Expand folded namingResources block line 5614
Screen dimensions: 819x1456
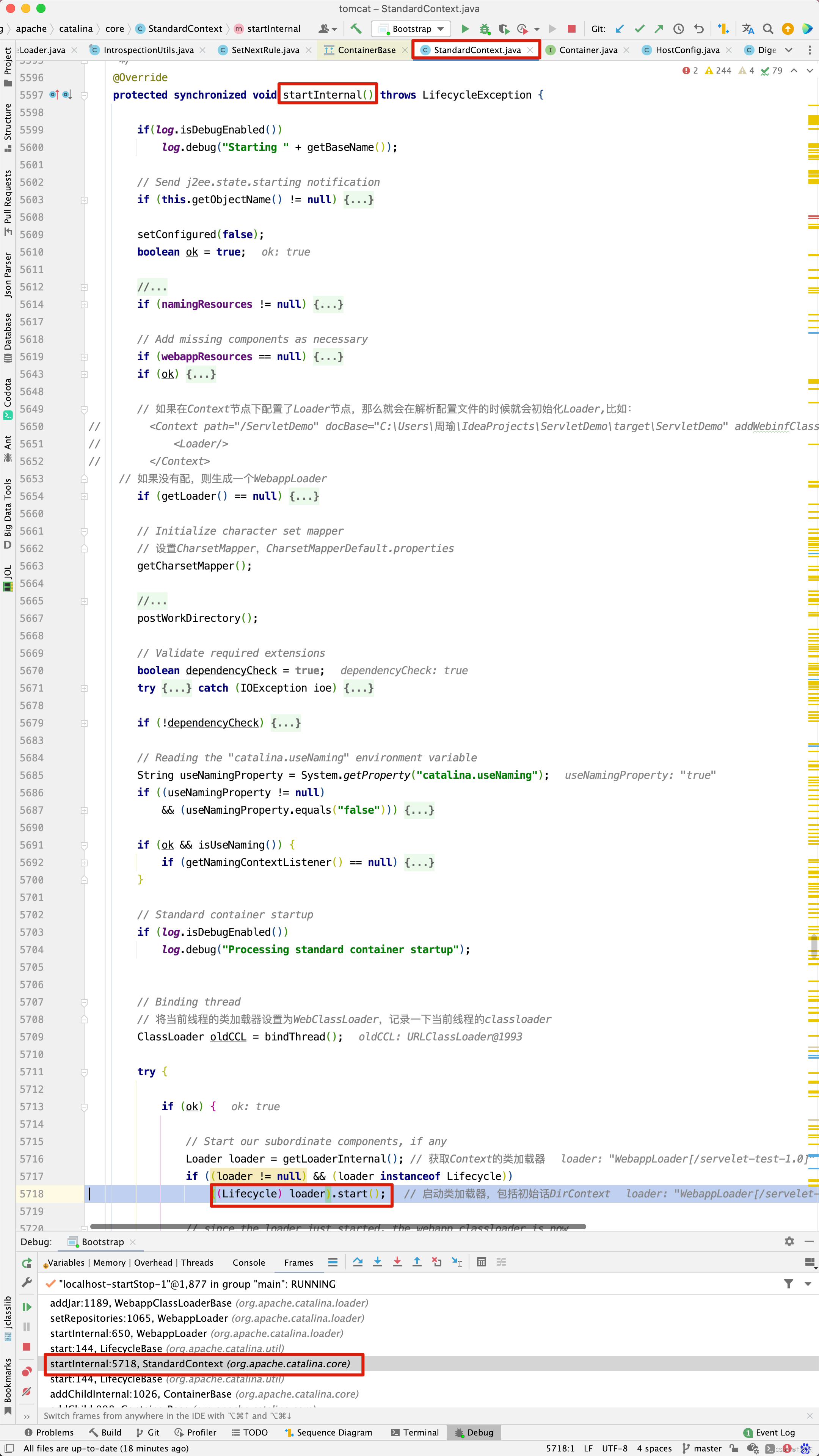pyautogui.click(x=84, y=304)
